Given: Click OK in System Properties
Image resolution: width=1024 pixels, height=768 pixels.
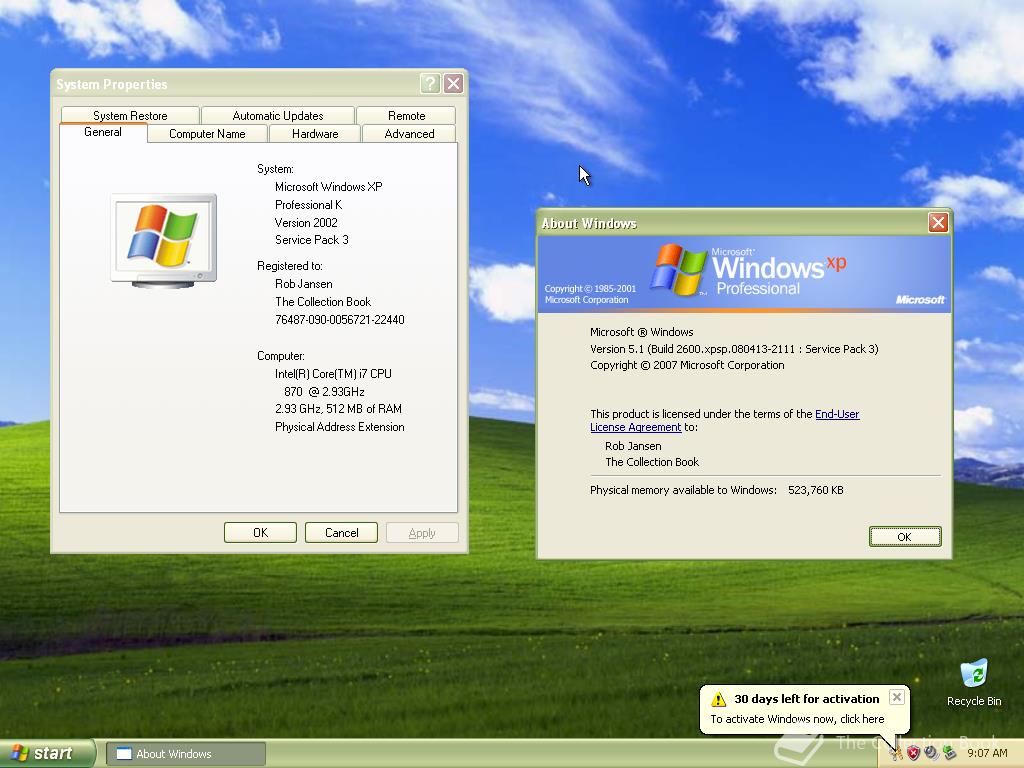Looking at the screenshot, I should pos(260,532).
